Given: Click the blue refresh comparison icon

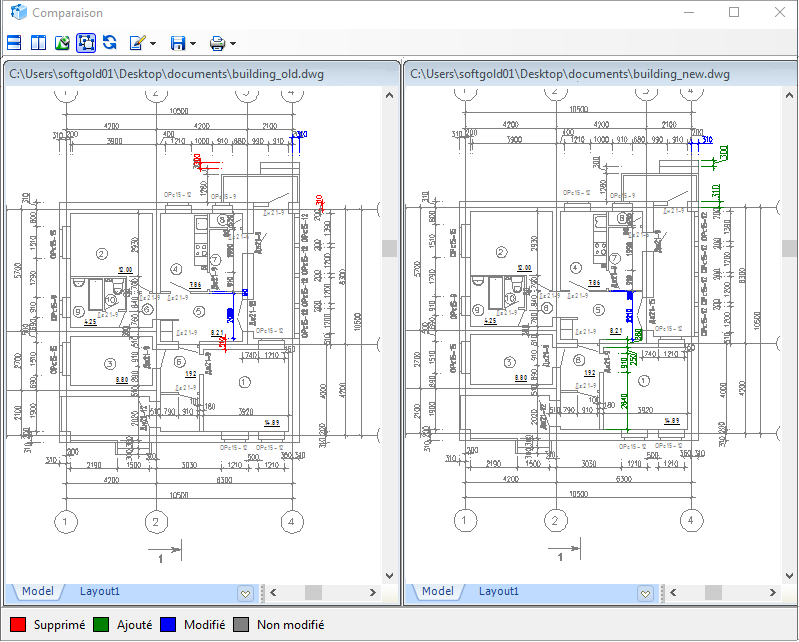Looking at the screenshot, I should pyautogui.click(x=110, y=43).
